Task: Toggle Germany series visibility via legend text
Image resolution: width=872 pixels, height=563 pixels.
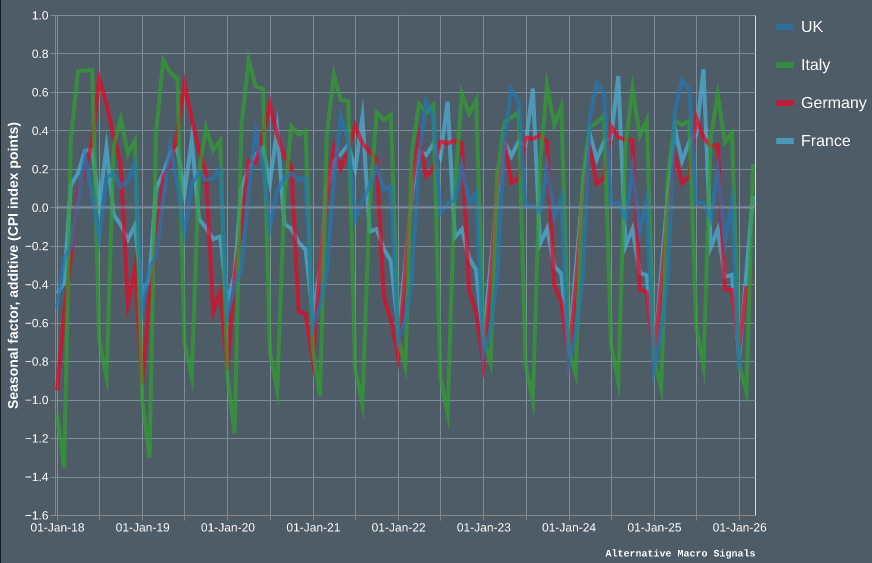Action: pyautogui.click(x=833, y=103)
